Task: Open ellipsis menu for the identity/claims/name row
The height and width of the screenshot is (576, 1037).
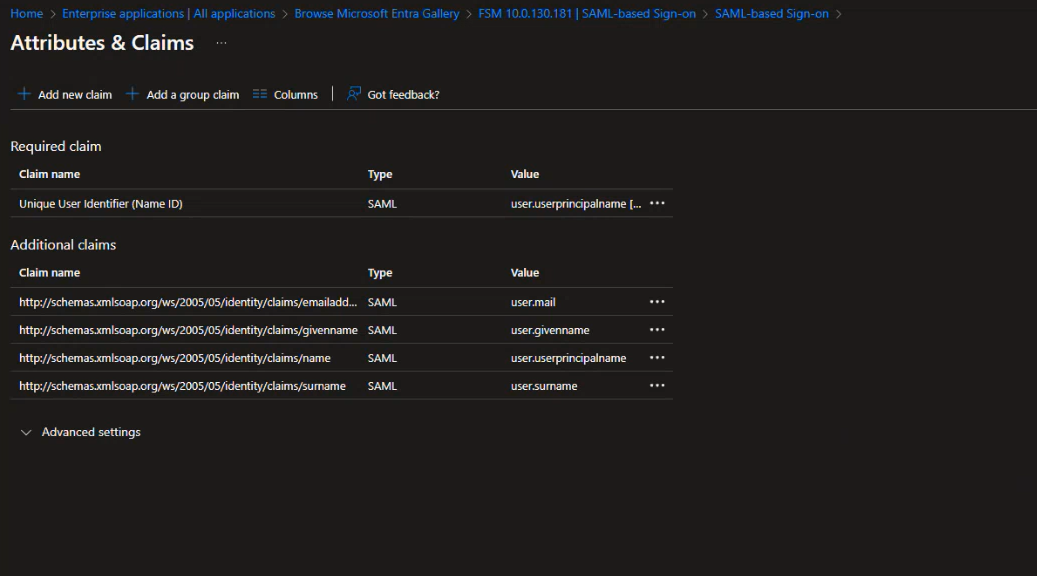Action: tap(657, 358)
